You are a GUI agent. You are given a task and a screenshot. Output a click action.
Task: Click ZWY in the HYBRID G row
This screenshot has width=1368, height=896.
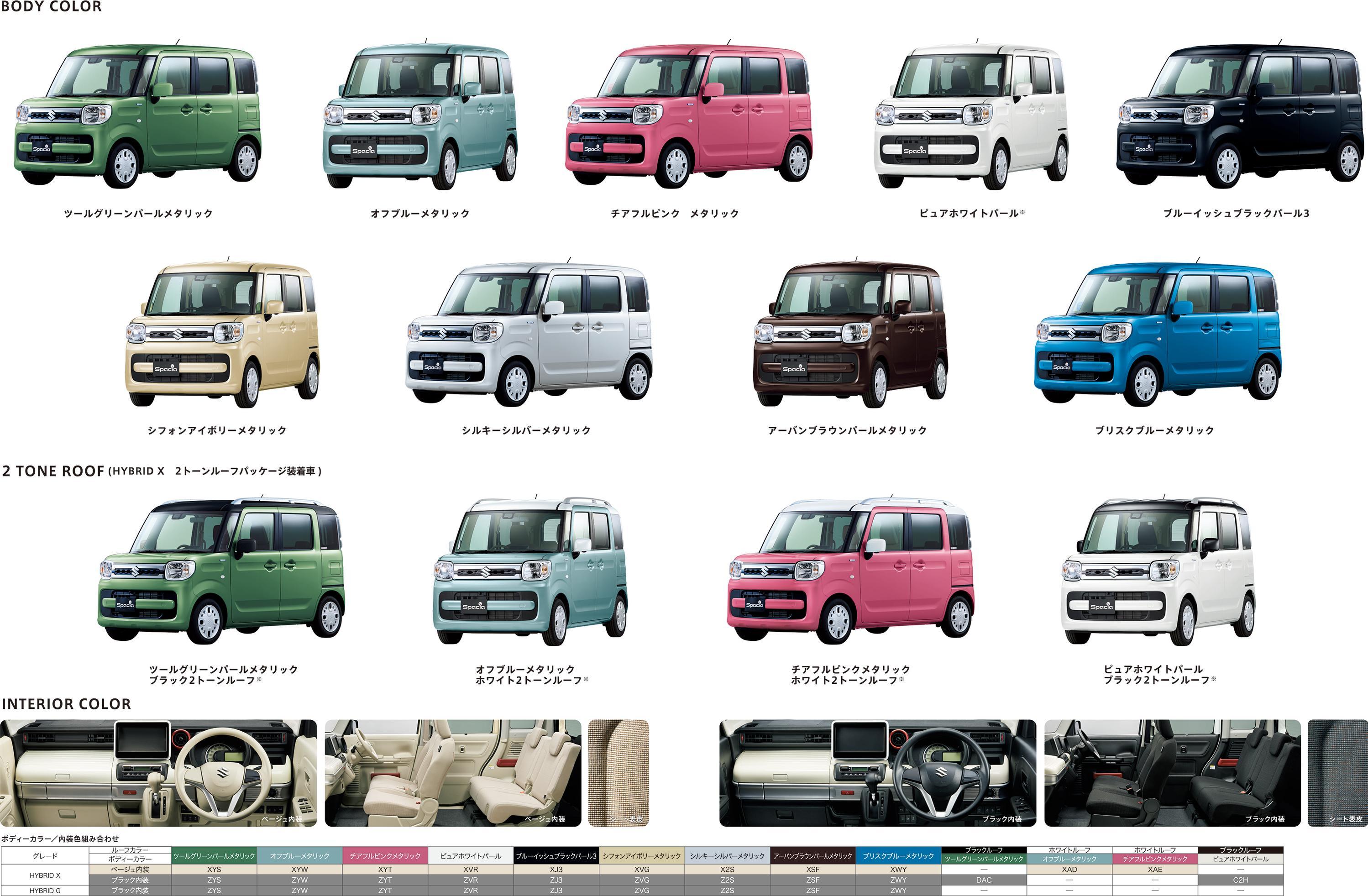point(898,890)
